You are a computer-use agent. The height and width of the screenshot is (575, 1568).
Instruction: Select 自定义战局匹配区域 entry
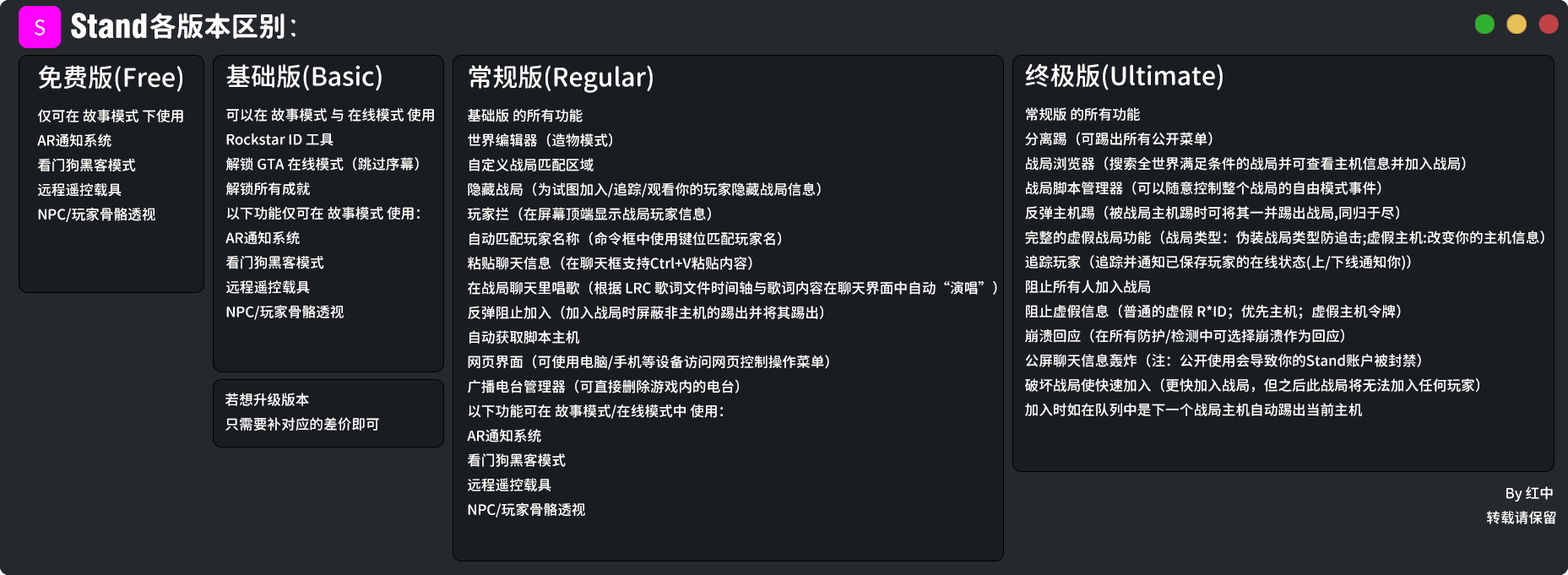coord(530,165)
